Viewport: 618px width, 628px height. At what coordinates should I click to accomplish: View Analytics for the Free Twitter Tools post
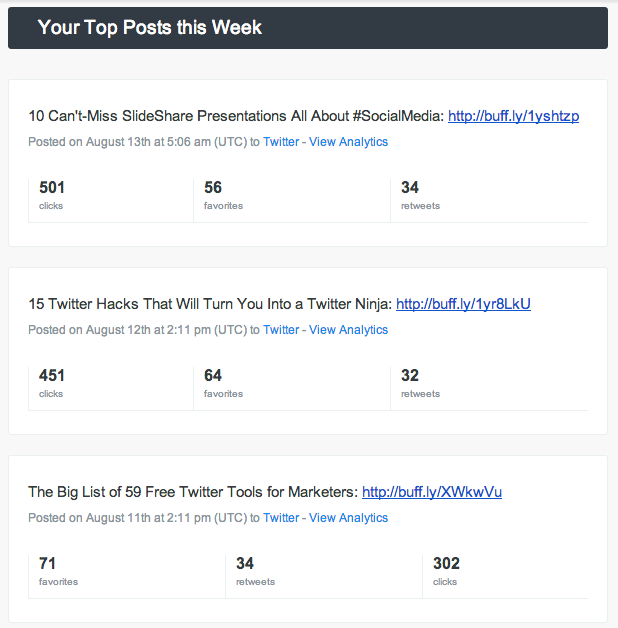348,517
